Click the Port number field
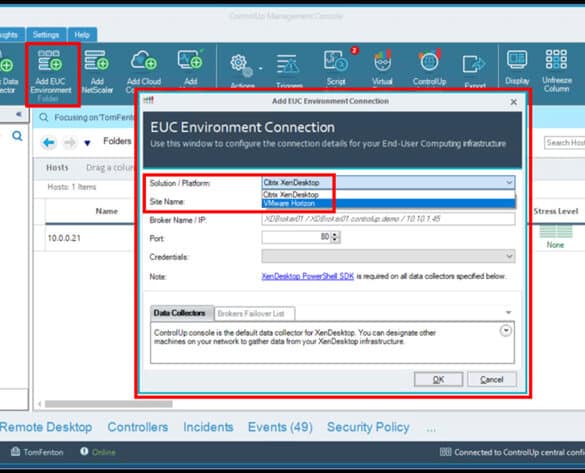This screenshot has height=473, width=585. (296, 237)
